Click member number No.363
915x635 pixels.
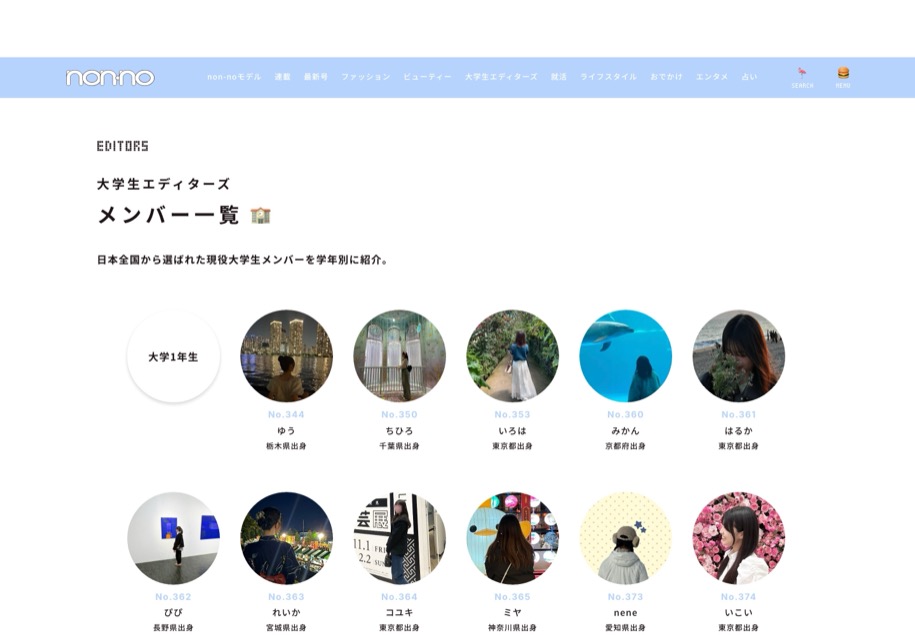click(286, 596)
